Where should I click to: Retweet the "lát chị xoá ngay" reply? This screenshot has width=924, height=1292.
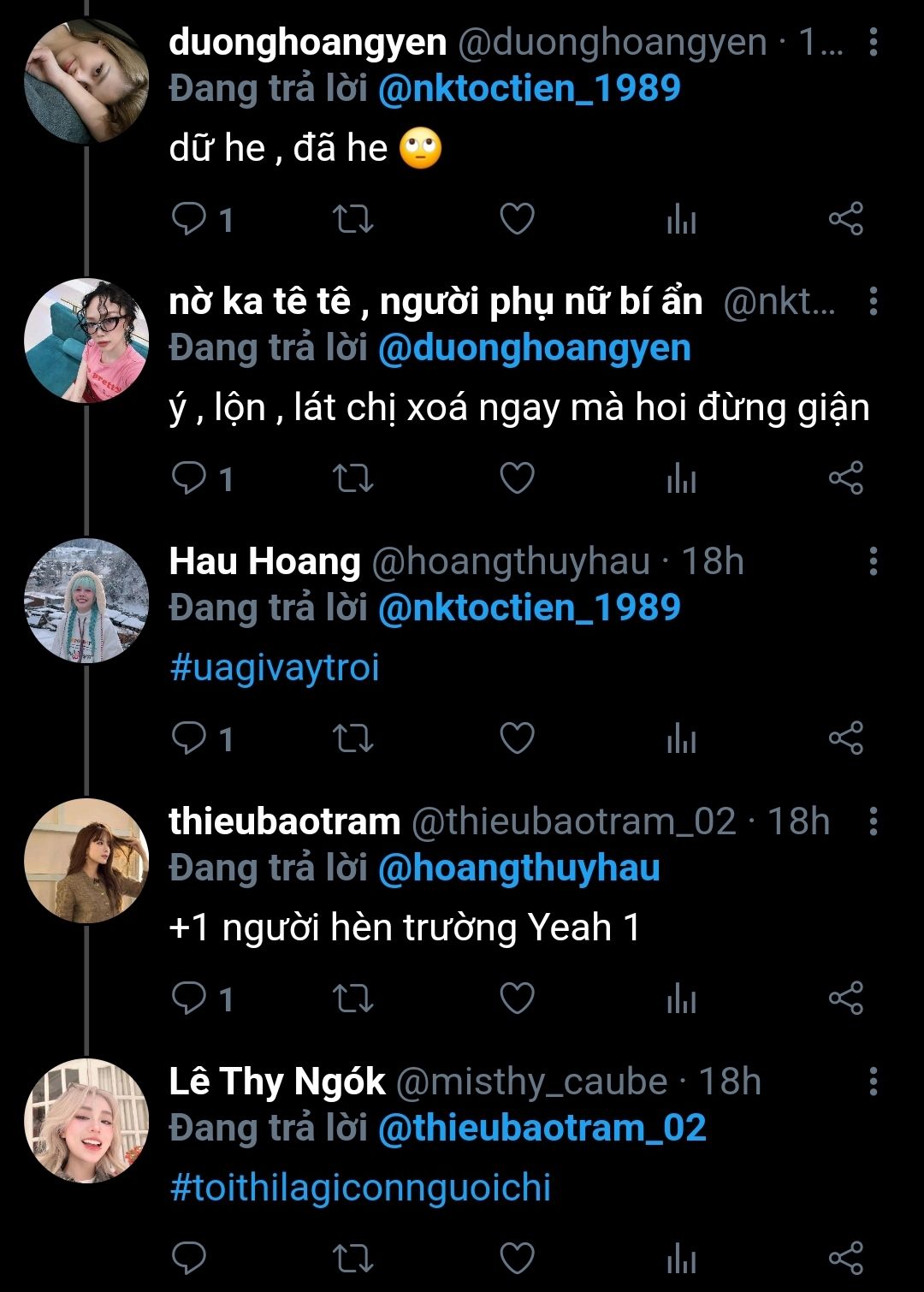[352, 477]
